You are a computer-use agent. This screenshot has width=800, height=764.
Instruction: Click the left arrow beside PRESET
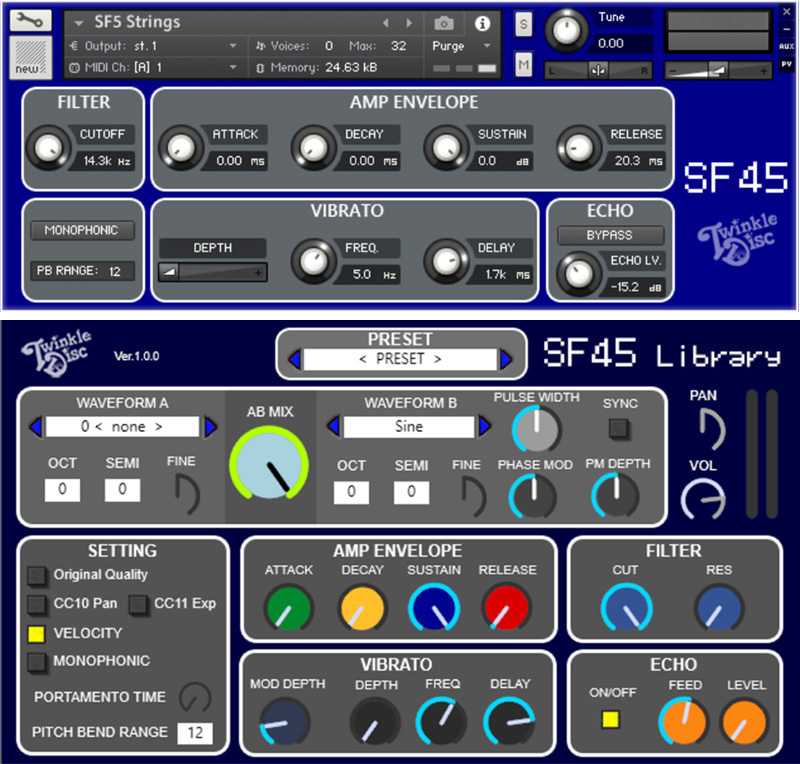(x=295, y=359)
